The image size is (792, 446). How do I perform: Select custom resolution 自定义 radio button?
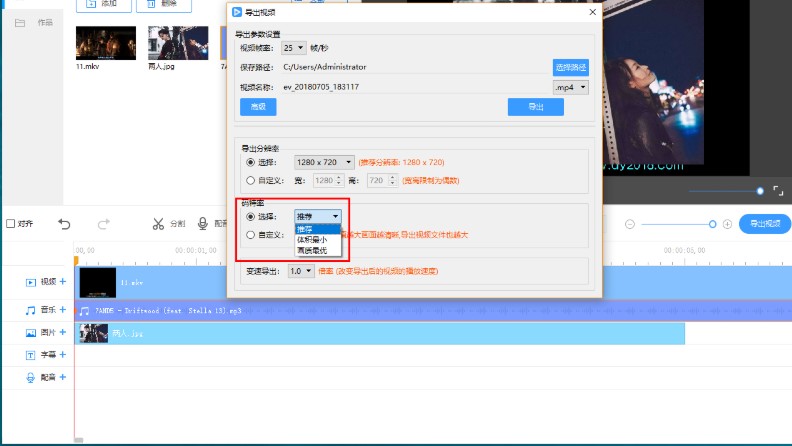(x=251, y=181)
